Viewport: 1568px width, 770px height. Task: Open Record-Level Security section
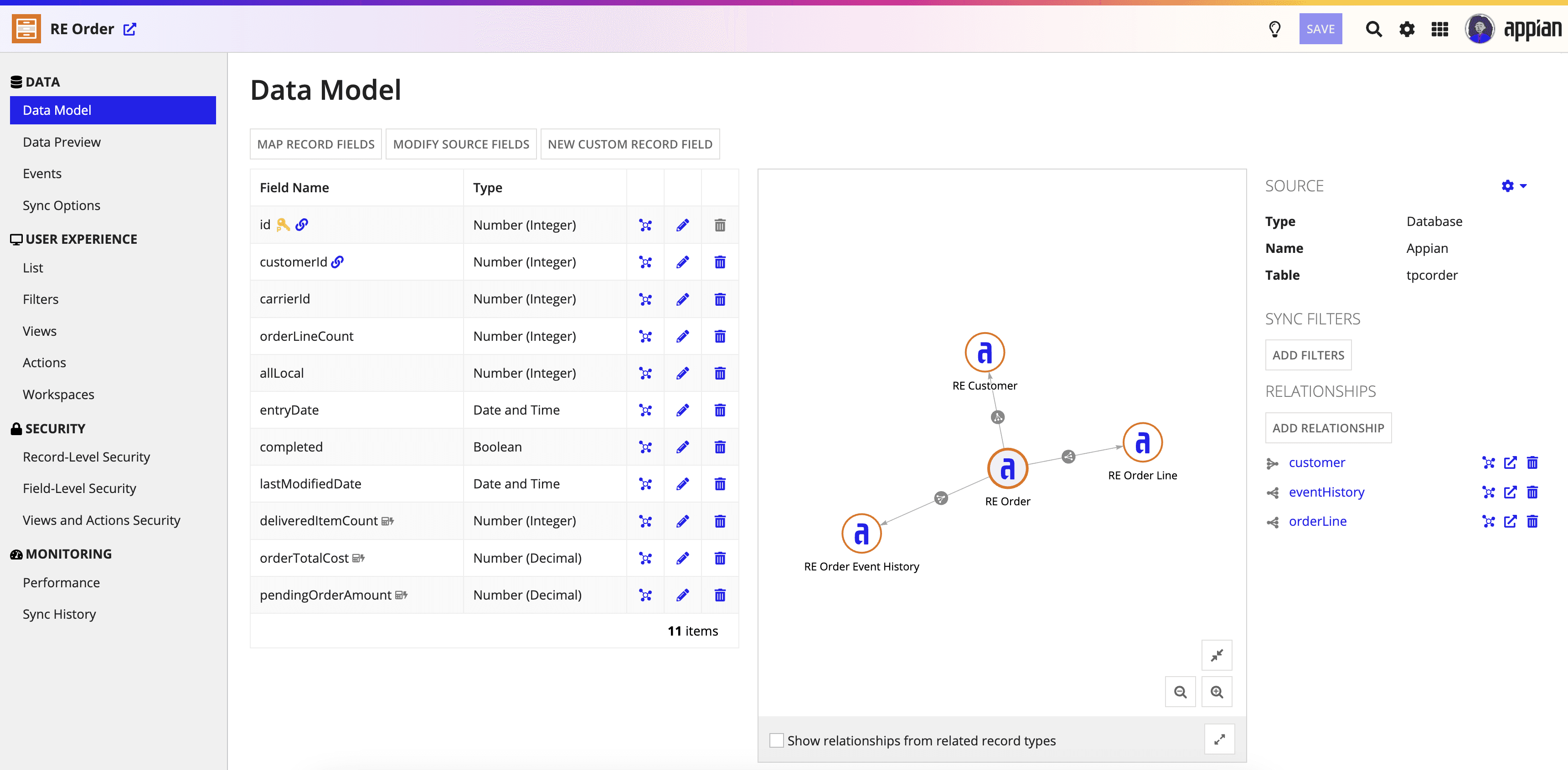(86, 457)
